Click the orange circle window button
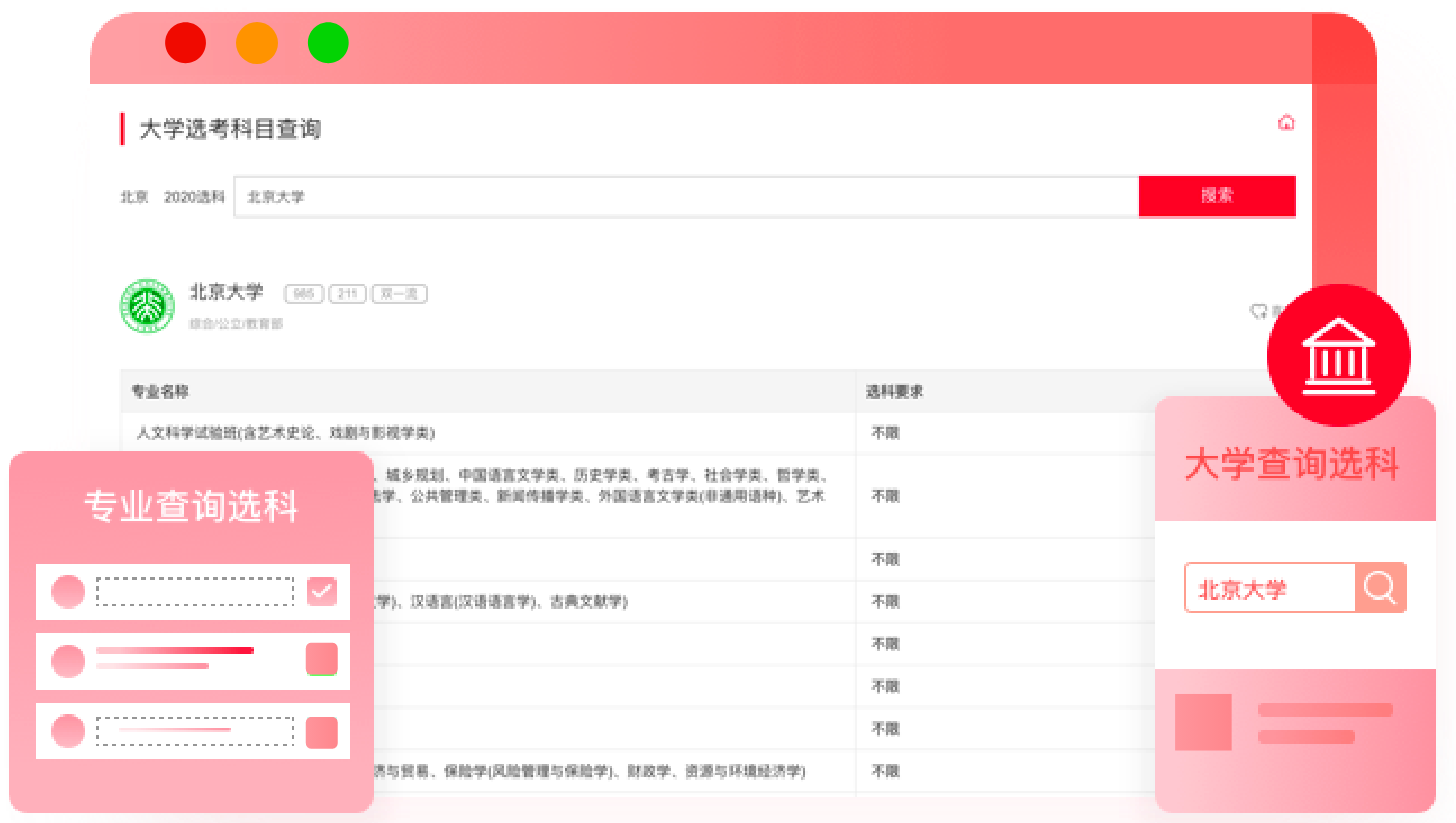Image resolution: width=1456 pixels, height=823 pixels. pyautogui.click(x=256, y=43)
